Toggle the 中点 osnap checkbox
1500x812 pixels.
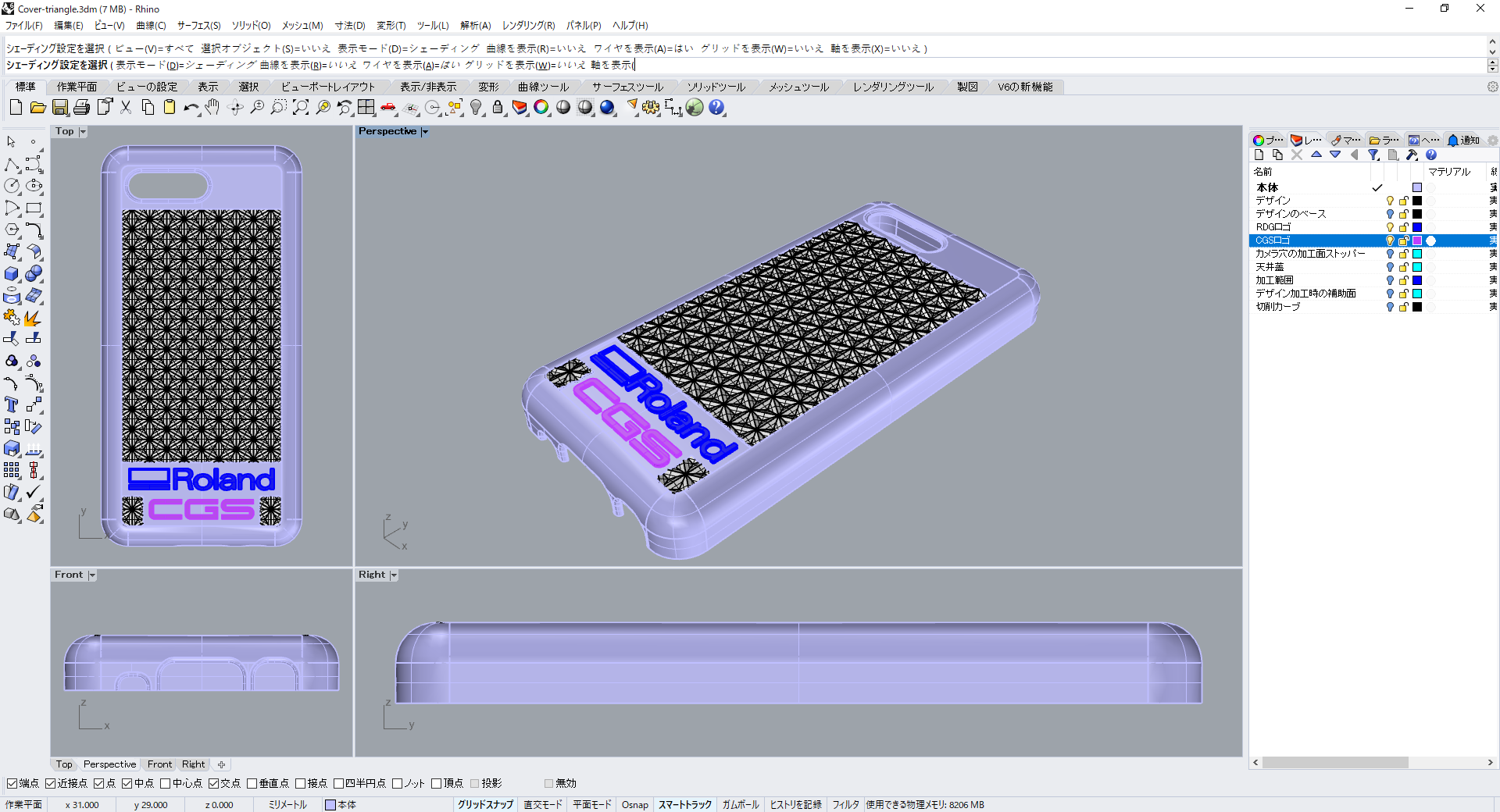pos(127,783)
